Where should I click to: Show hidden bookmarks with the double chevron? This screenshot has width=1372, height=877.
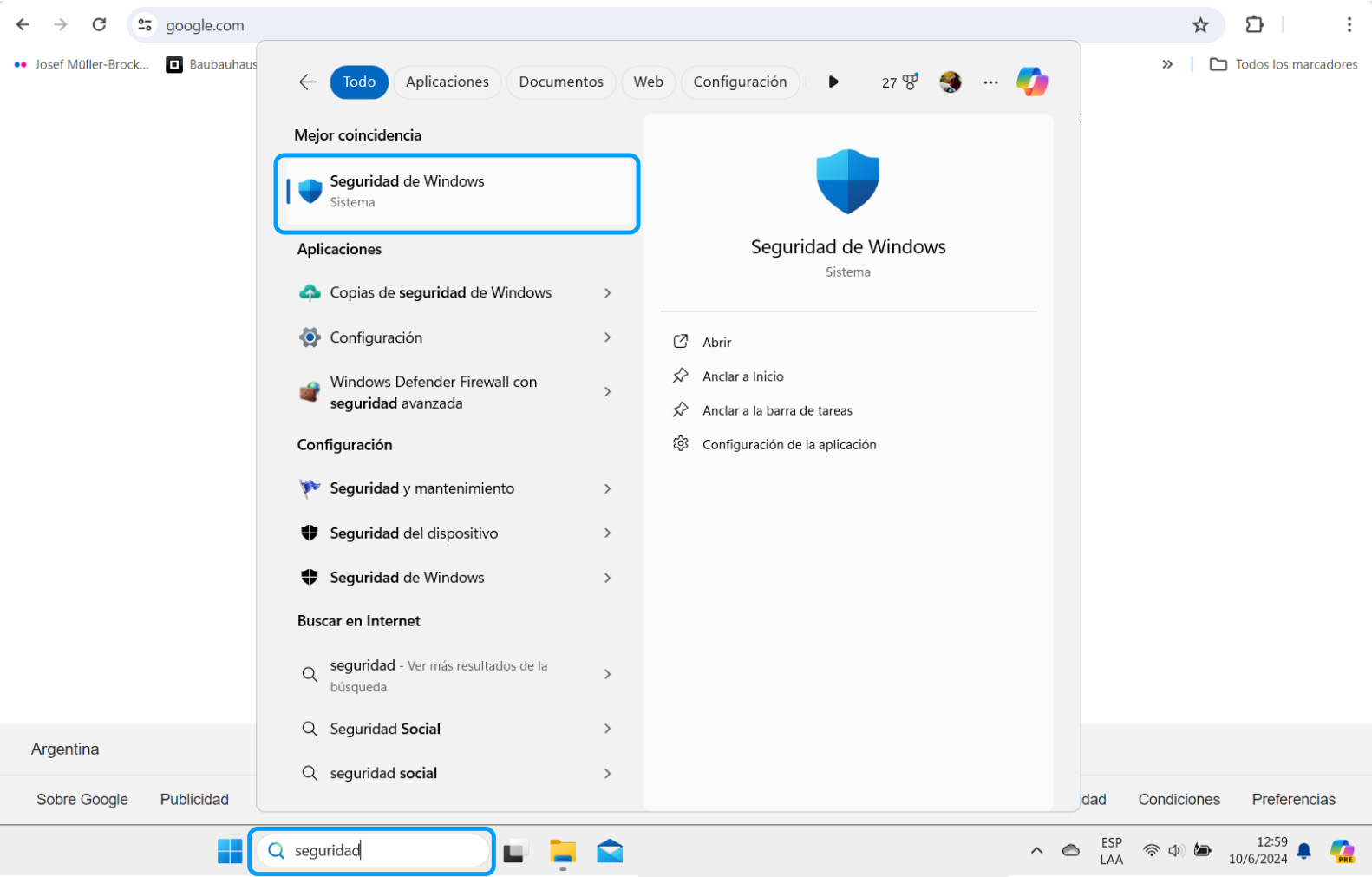click(1167, 64)
